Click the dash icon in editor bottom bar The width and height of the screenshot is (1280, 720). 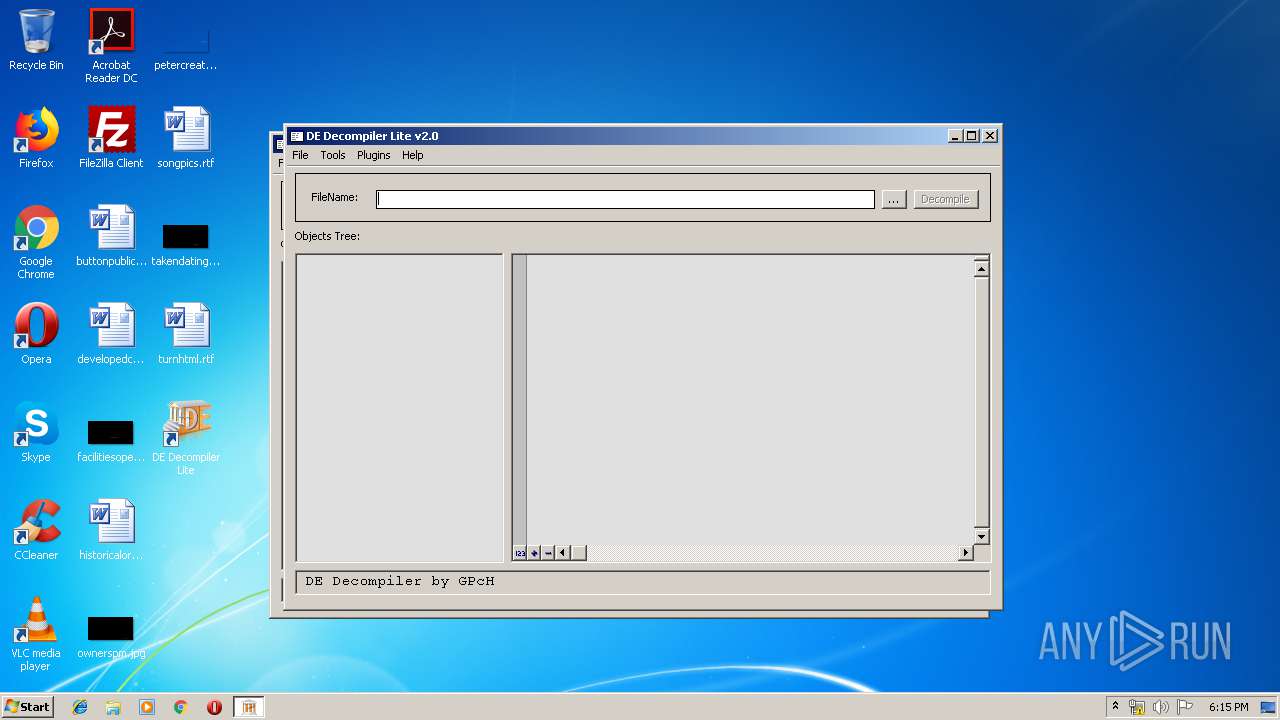click(548, 553)
